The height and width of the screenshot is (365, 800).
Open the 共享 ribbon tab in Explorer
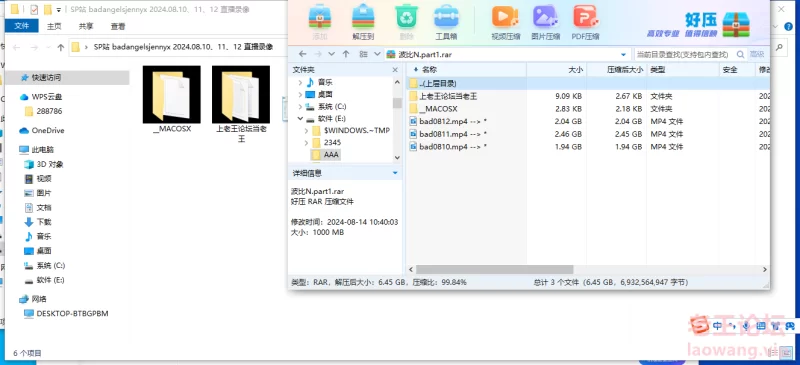[86, 26]
